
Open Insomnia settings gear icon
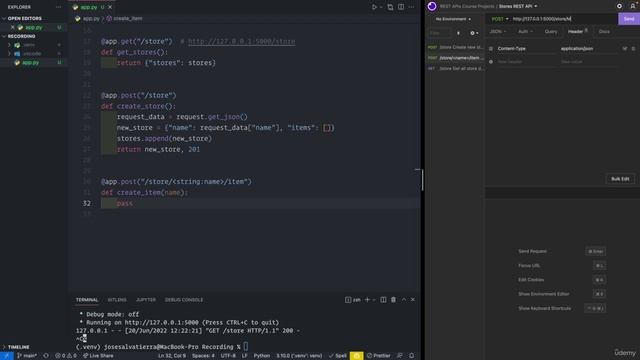pos(619,6)
